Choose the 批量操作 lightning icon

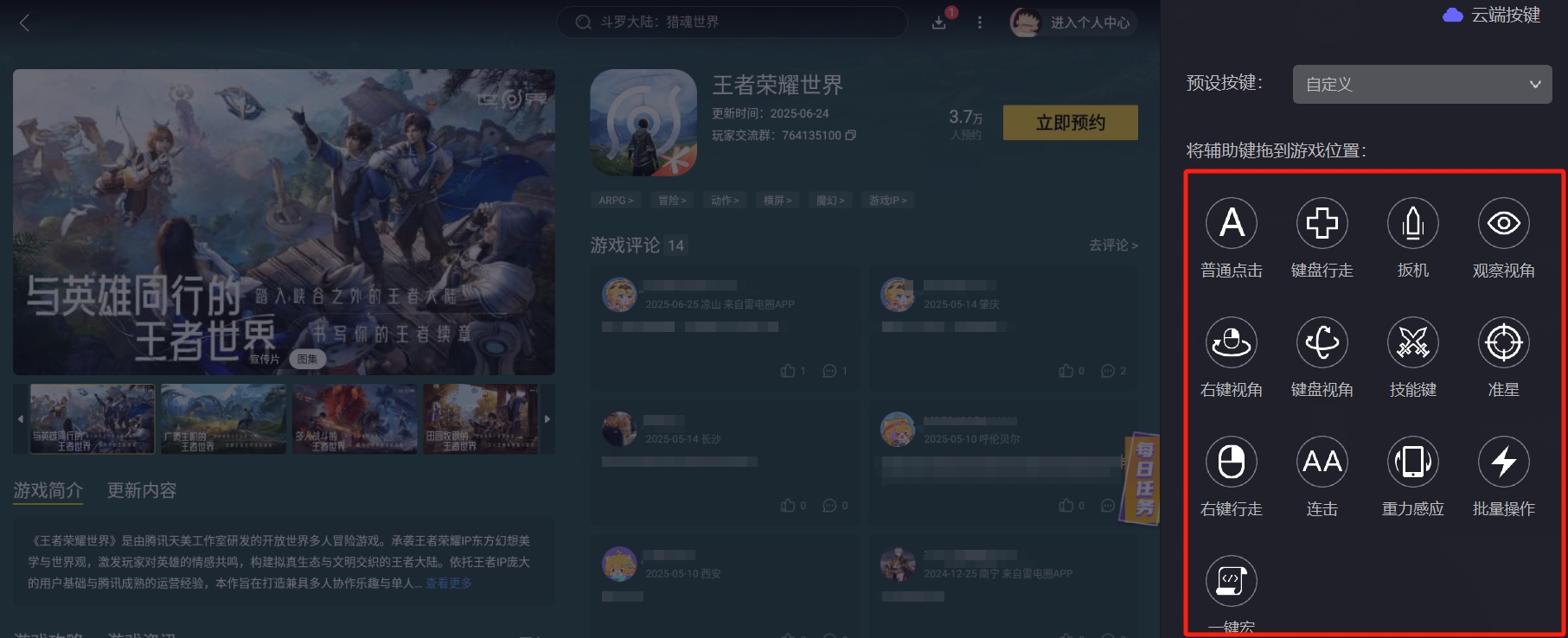(x=1503, y=462)
